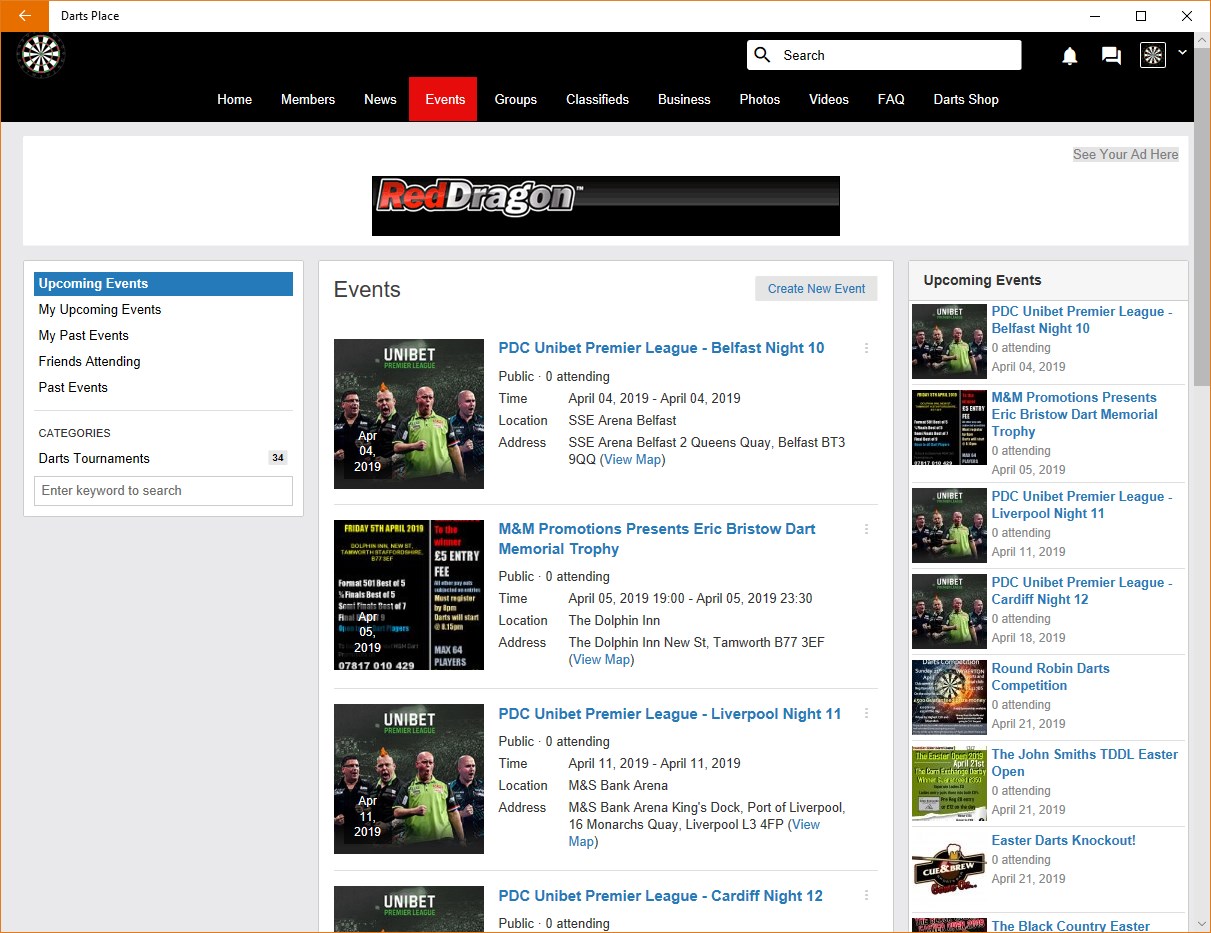The width and height of the screenshot is (1211, 933).
Task: Go to the Home page
Action: click(235, 99)
